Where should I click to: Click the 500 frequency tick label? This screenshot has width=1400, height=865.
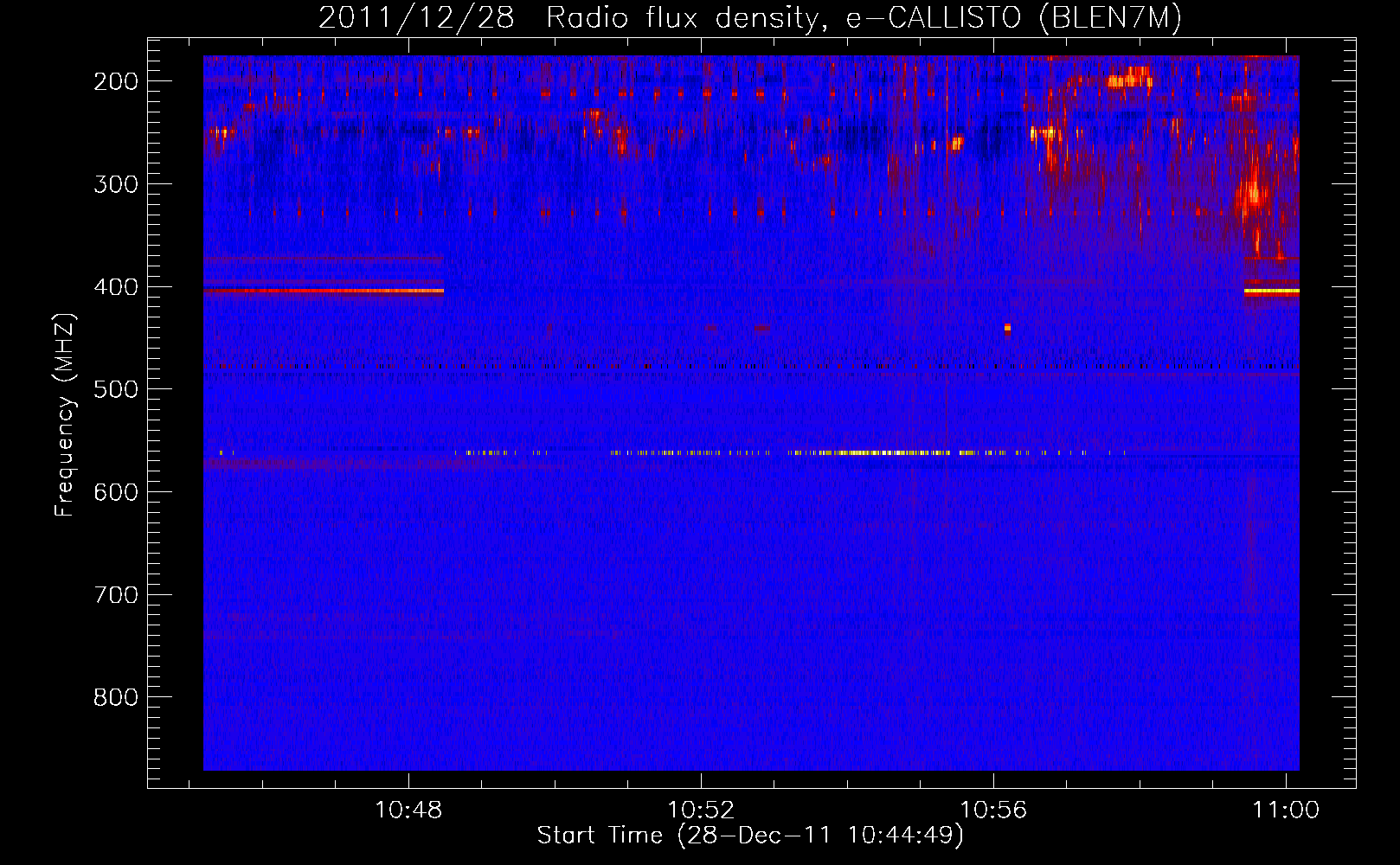coord(116,389)
